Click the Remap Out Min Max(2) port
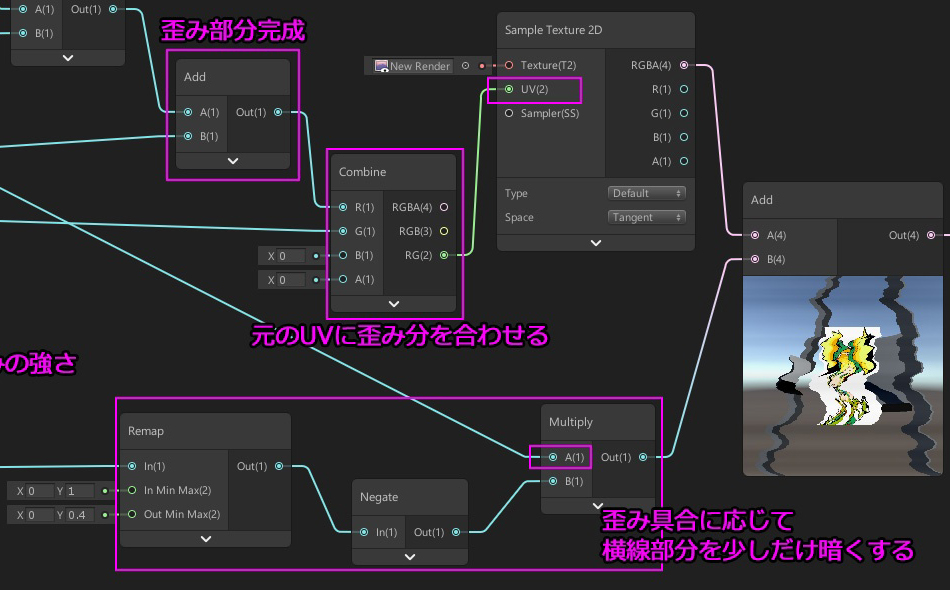 (x=132, y=514)
